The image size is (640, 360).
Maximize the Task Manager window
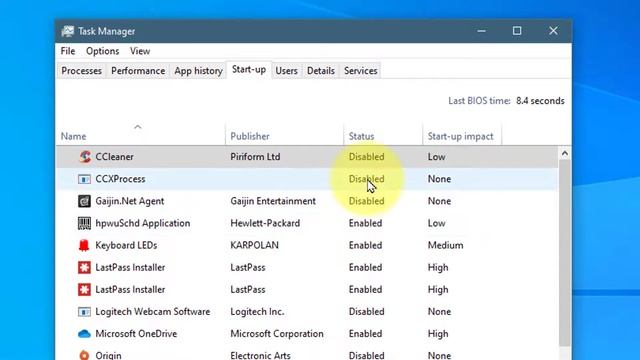tap(517, 31)
